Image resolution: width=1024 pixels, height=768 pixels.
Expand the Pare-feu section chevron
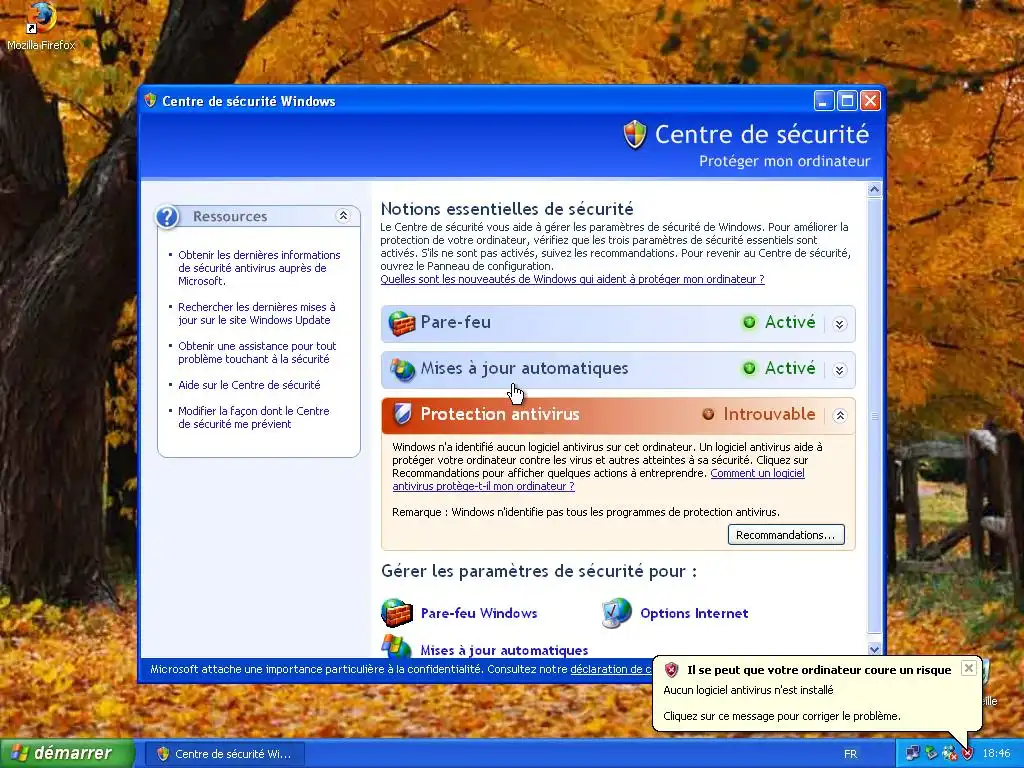tap(840, 324)
